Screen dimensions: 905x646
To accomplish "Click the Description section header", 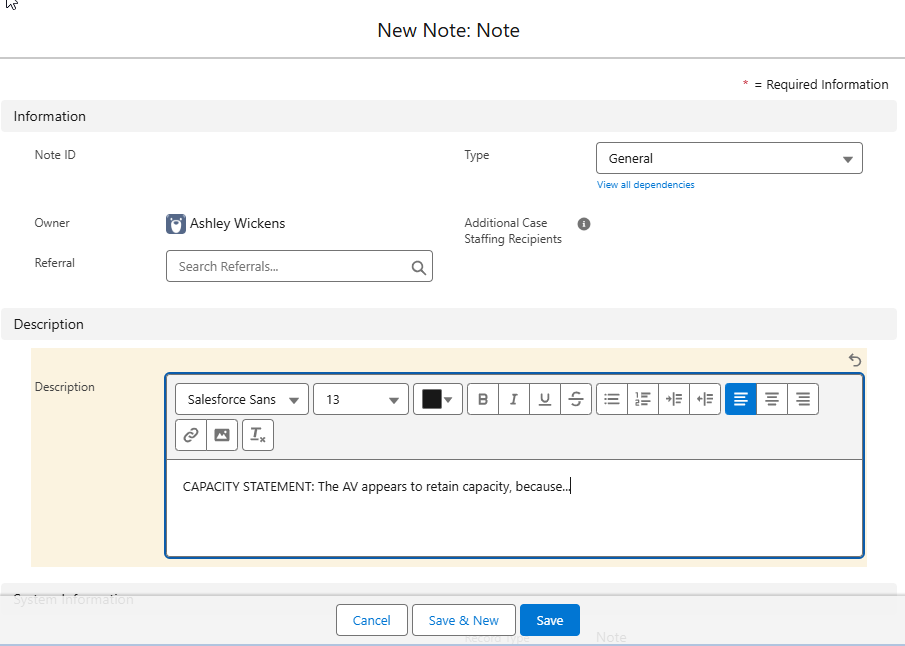I will (448, 324).
